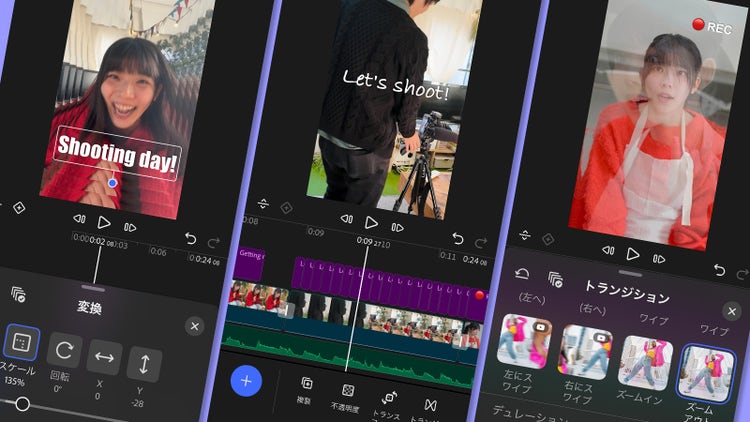Select the "Shooting day!" text box
Screen dimensions: 750x422
[x=118, y=154]
